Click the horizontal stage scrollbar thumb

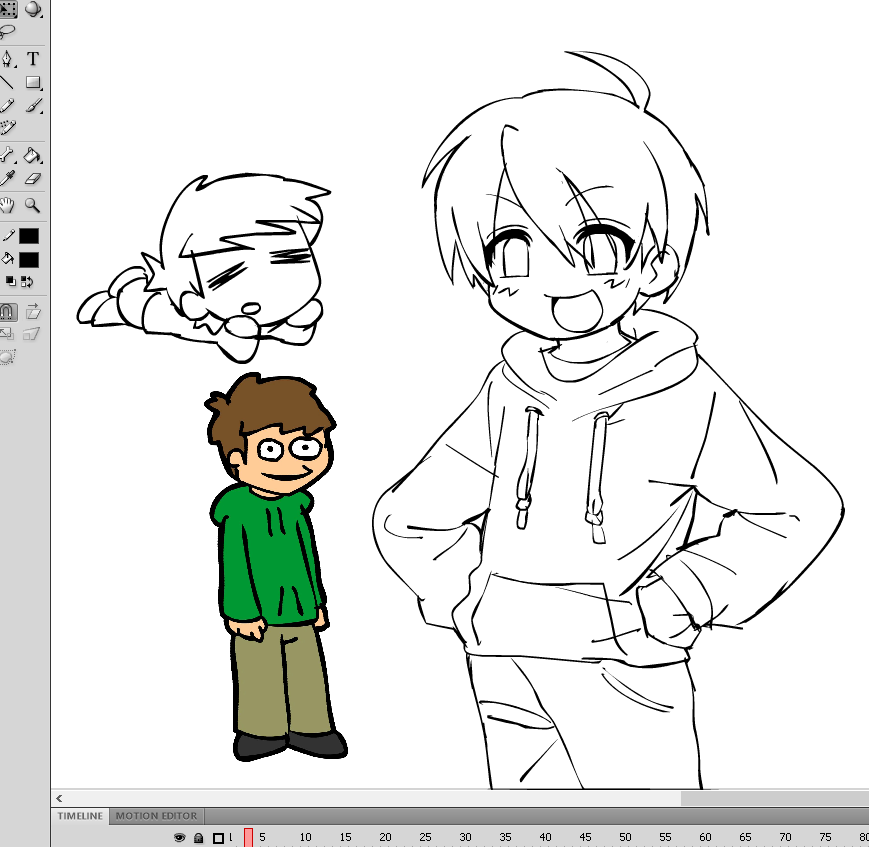tap(775, 798)
